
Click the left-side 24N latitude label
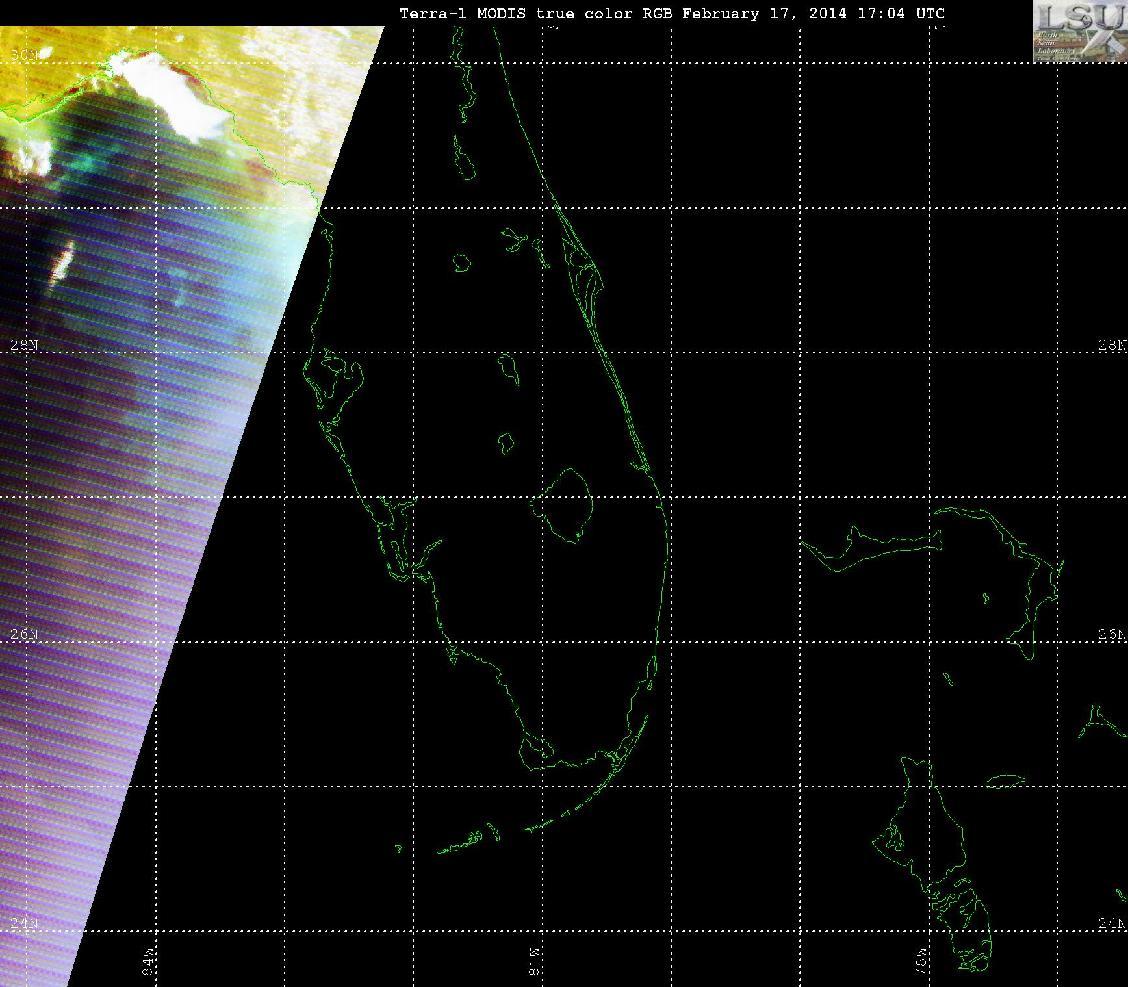24,924
